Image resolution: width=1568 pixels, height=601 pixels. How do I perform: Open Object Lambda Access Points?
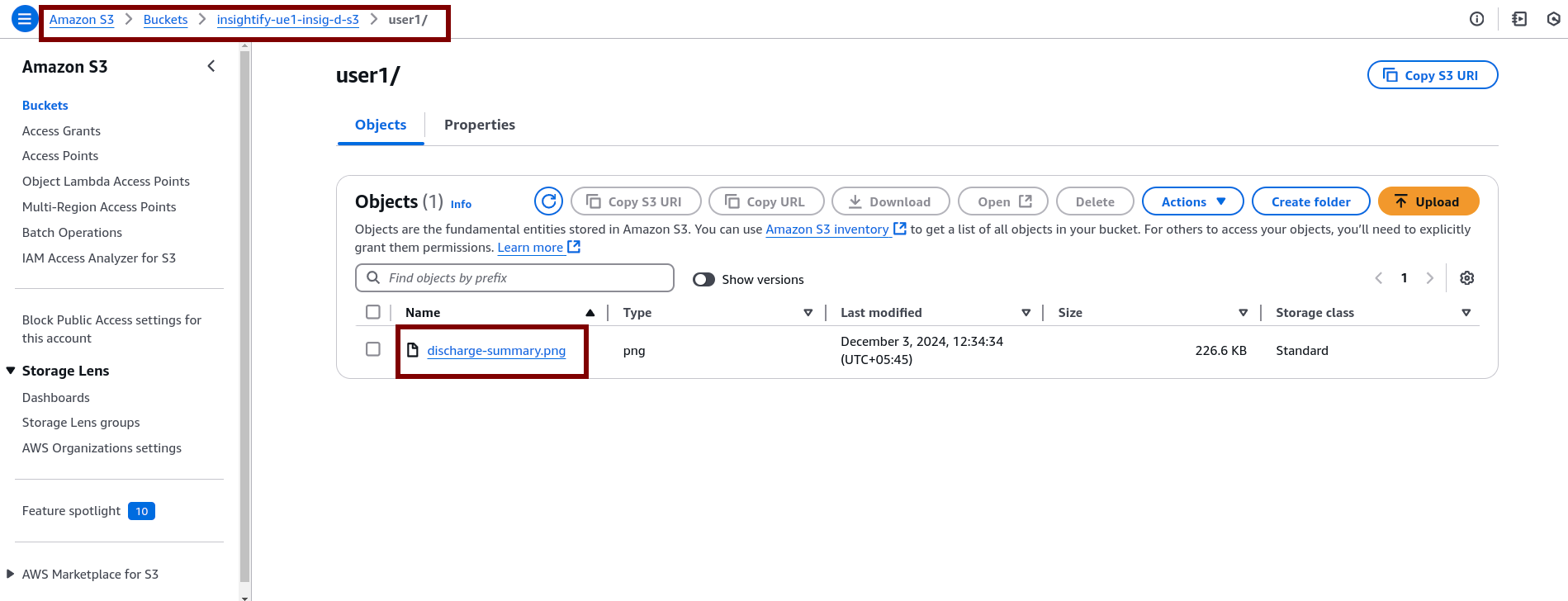coord(106,181)
